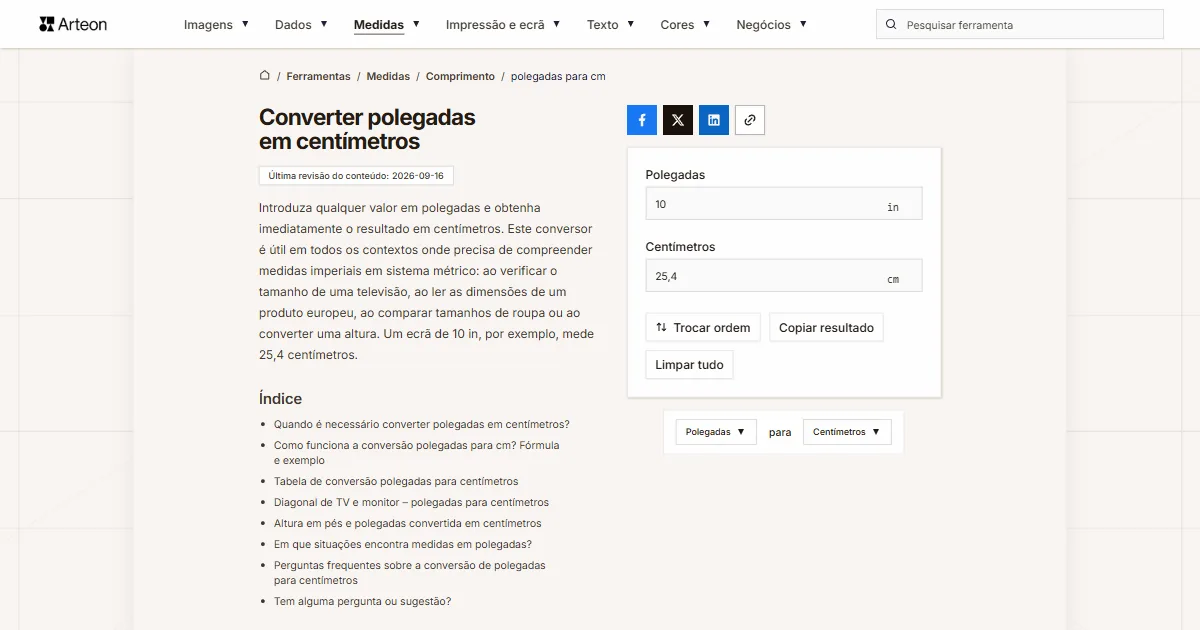Open the Negócios menu
Viewport: 1200px width, 630px height.
772,25
